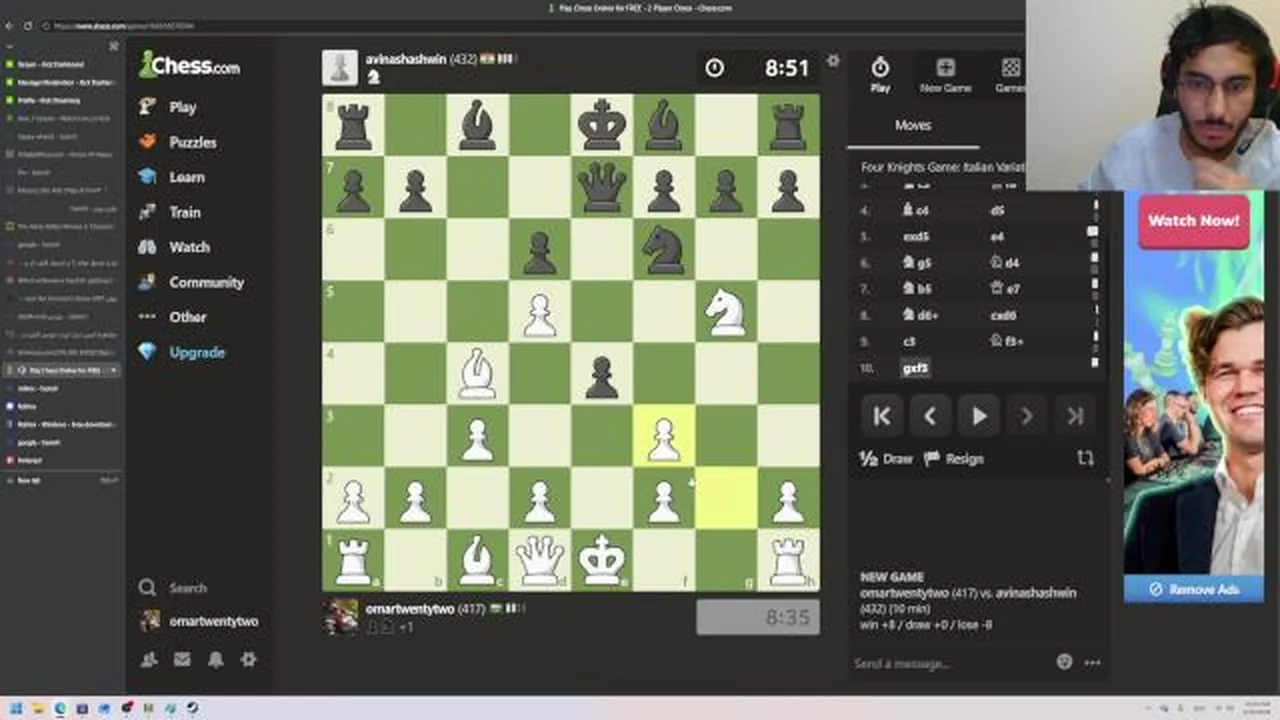Select move cxd6 in move list
This screenshot has height=720, width=1280.
(x=1004, y=315)
